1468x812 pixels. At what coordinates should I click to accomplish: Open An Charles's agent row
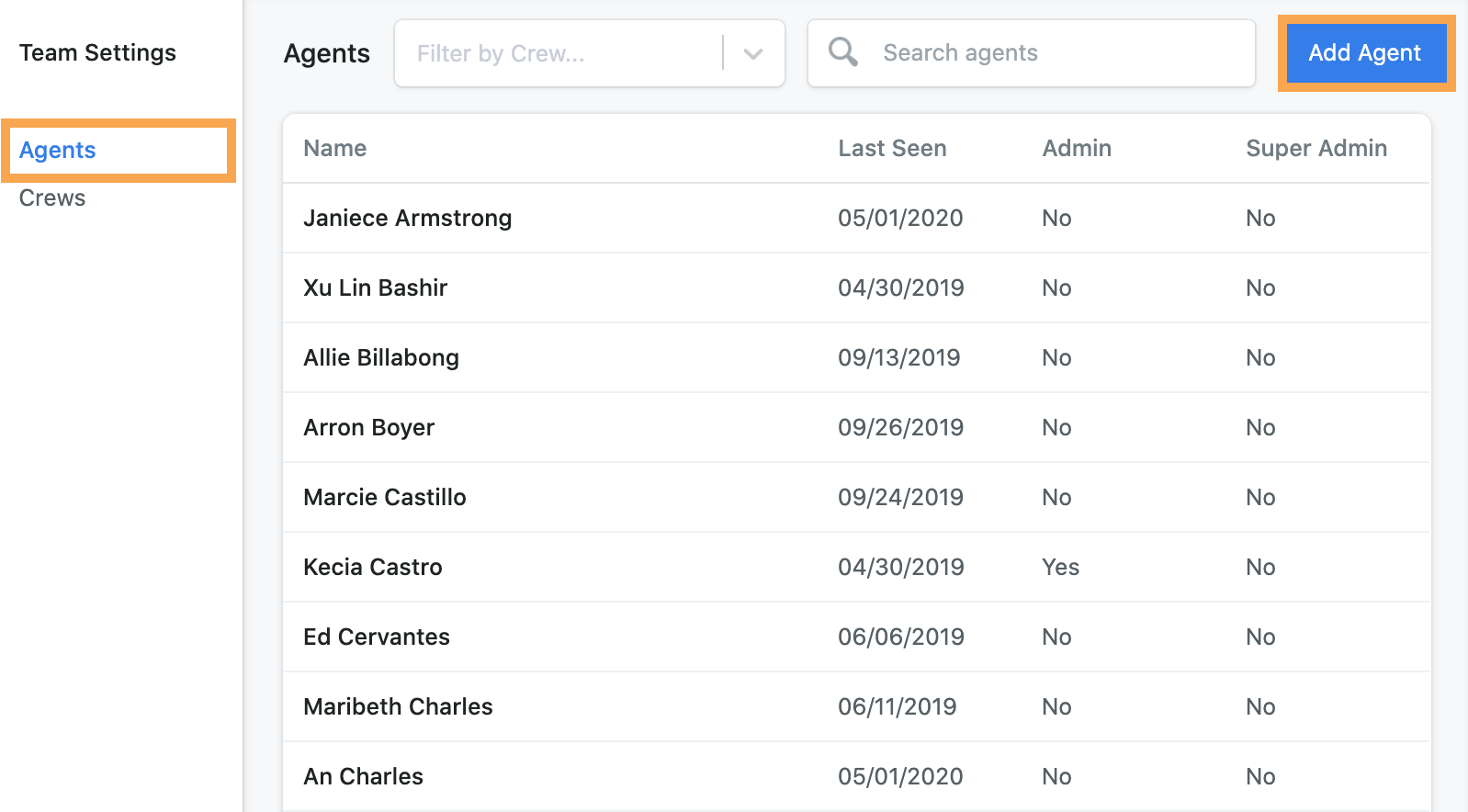click(x=856, y=776)
